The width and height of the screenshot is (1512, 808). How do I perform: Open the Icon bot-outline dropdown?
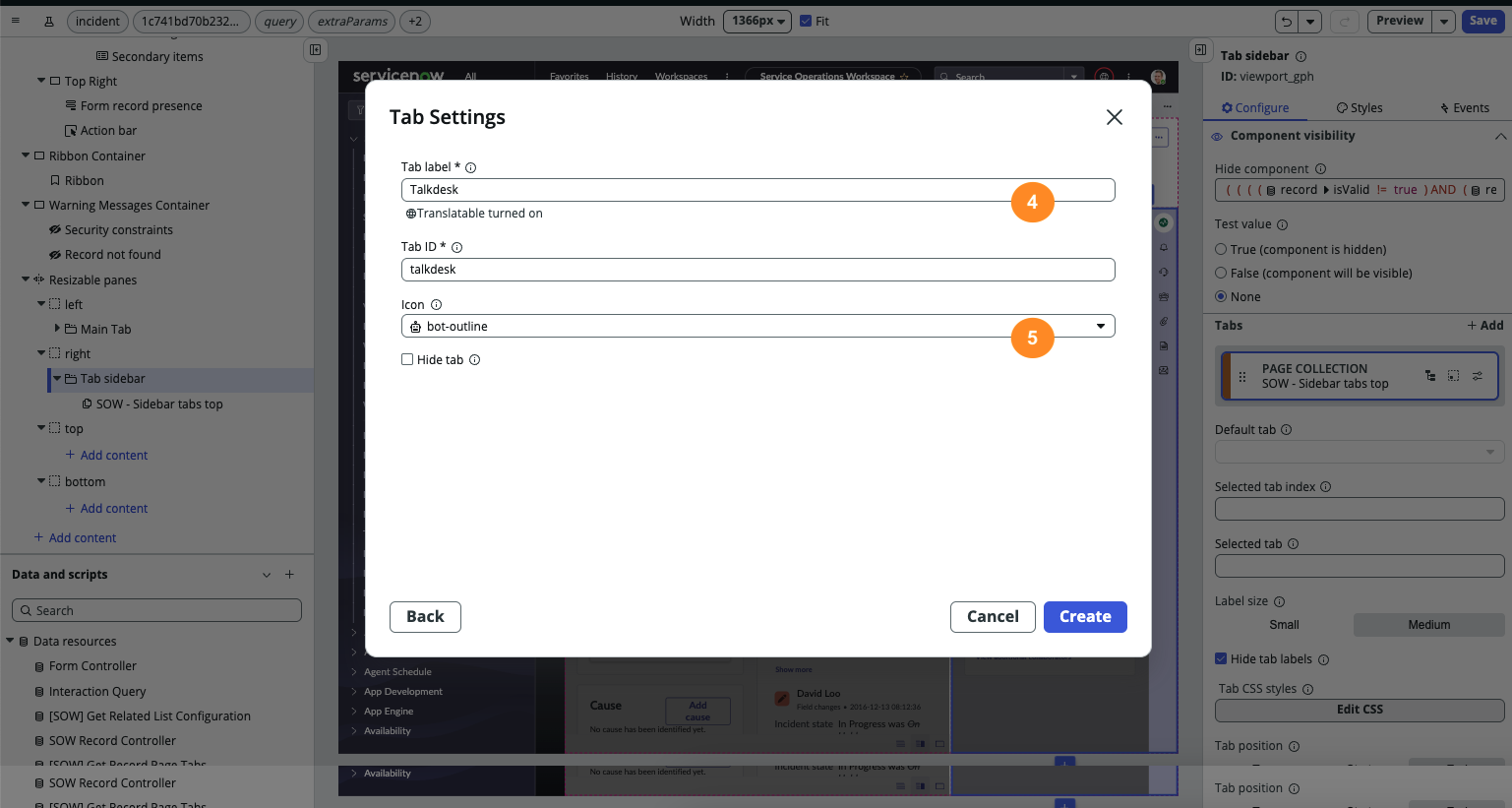tap(757, 326)
